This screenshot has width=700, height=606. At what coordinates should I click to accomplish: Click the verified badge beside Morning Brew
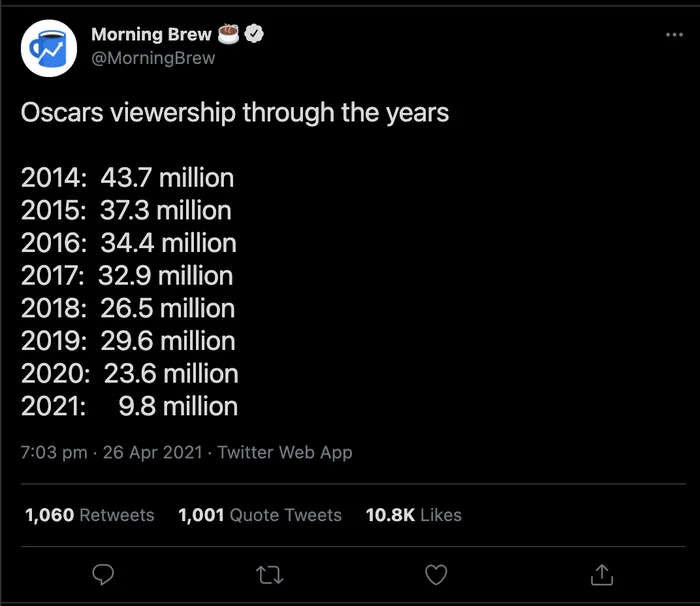[255, 35]
